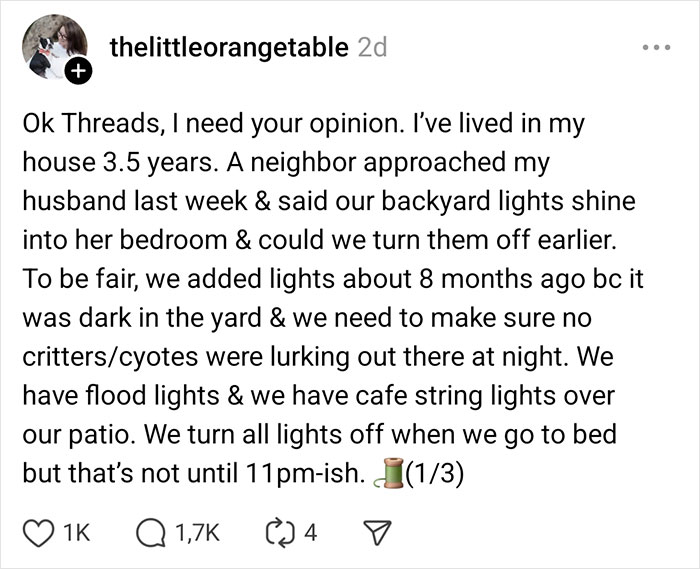Screen dimensions: 700x569
Task: Open the three-dot more options menu
Action: 656,47
